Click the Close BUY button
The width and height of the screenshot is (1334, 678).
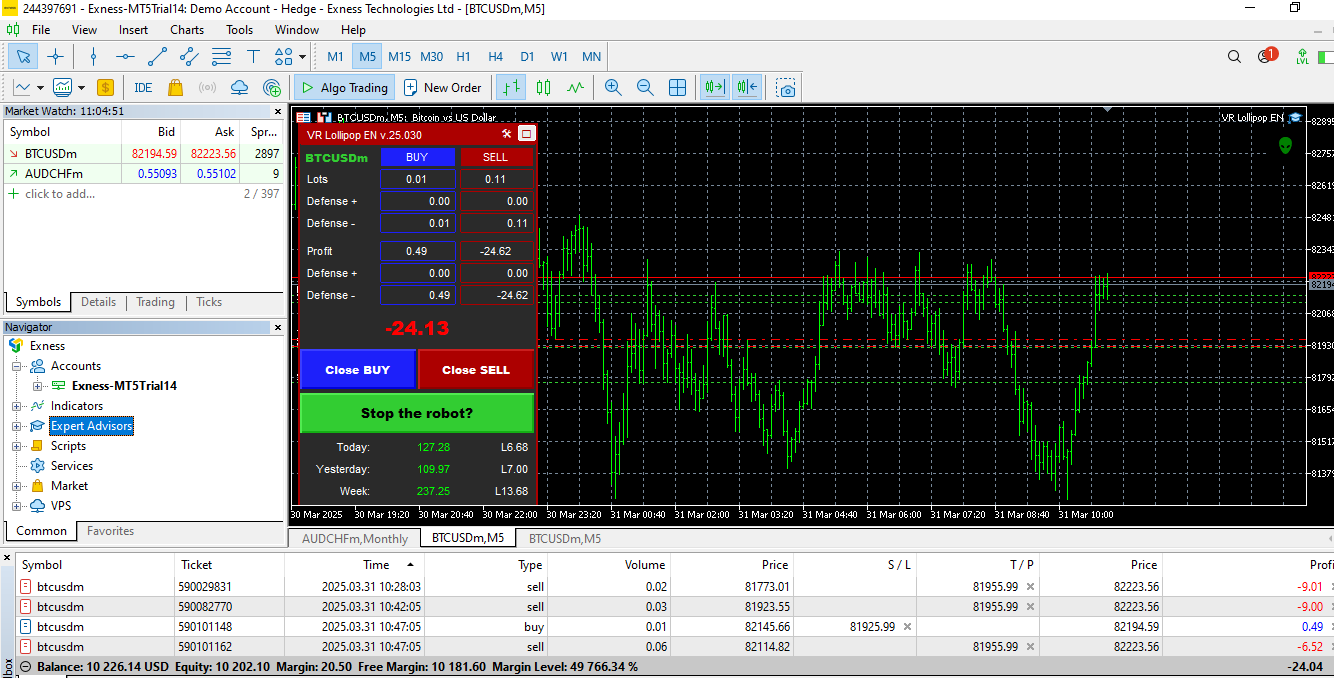357,370
